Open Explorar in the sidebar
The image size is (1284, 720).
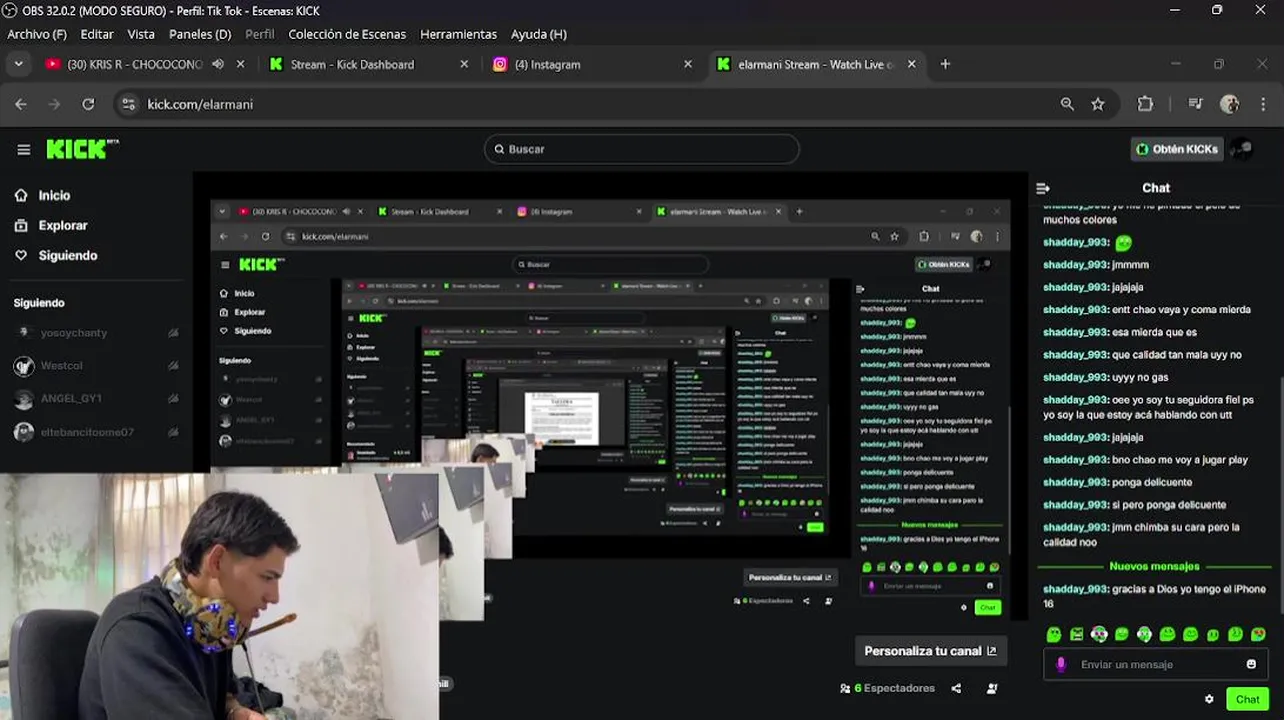pyautogui.click(x=51, y=226)
